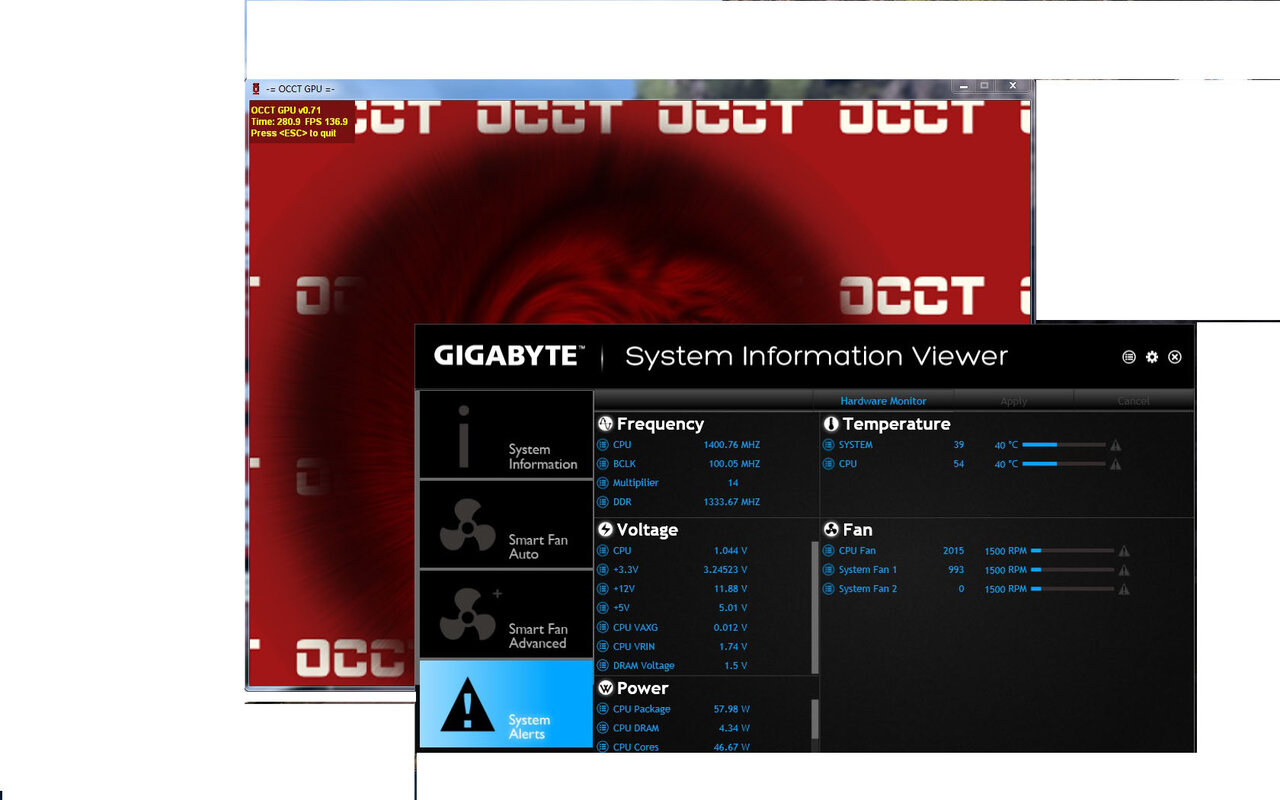Click the list icon beside System Fan 2

(829, 589)
